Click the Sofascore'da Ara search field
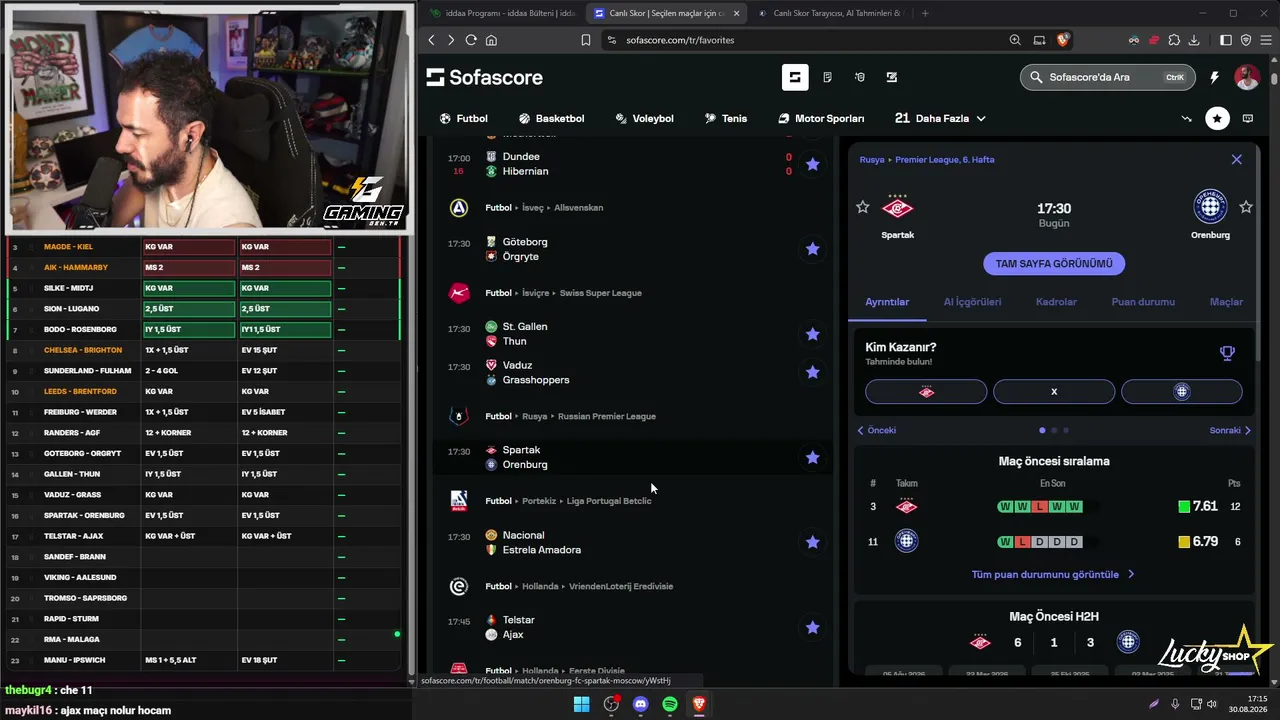This screenshot has width=1280, height=720. pyautogui.click(x=1107, y=77)
